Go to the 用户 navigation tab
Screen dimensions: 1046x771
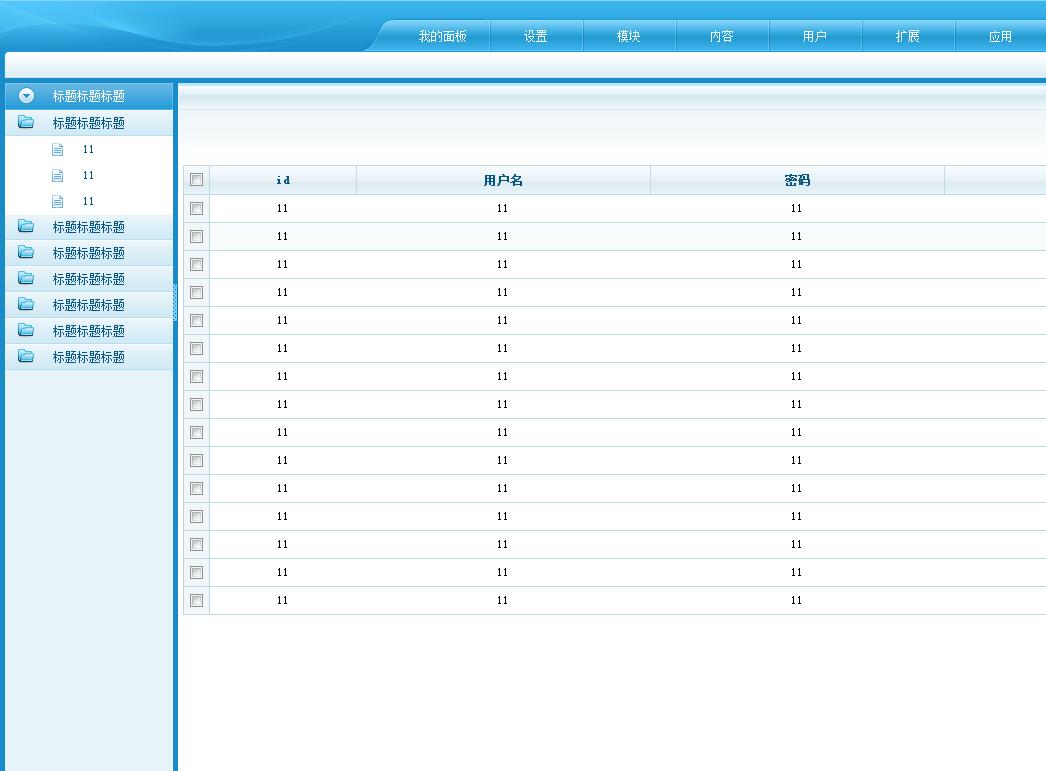(x=814, y=36)
